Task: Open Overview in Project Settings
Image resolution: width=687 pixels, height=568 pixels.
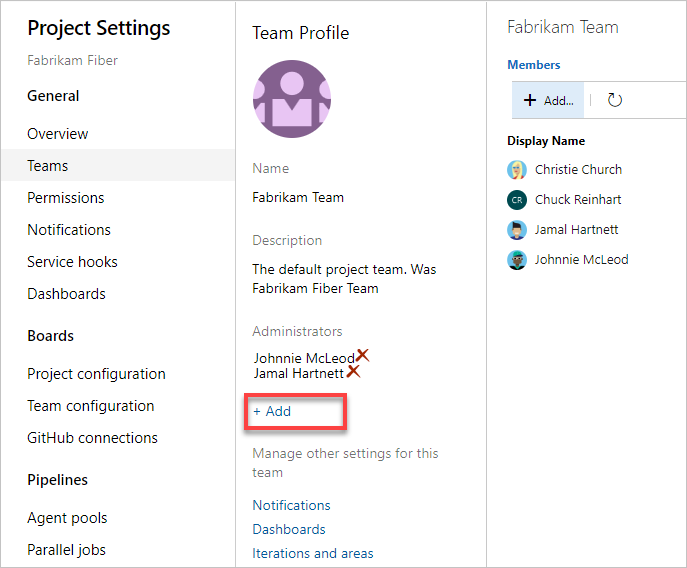Action: (x=58, y=134)
